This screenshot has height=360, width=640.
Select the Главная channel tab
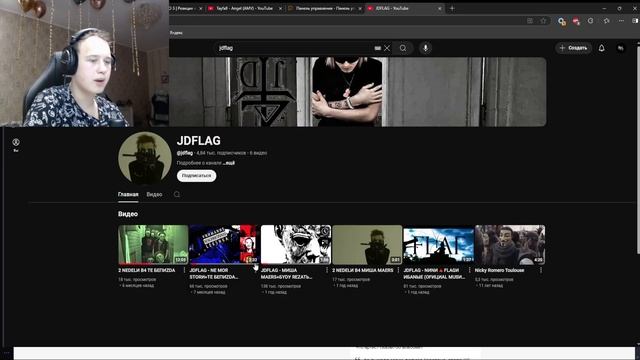[x=128, y=194]
